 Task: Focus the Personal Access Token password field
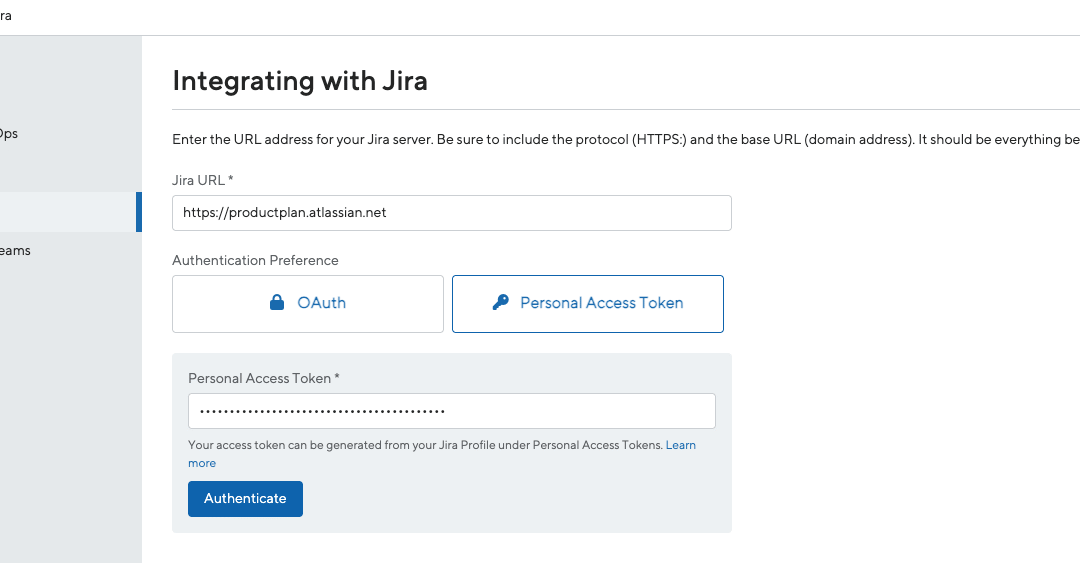coord(451,411)
